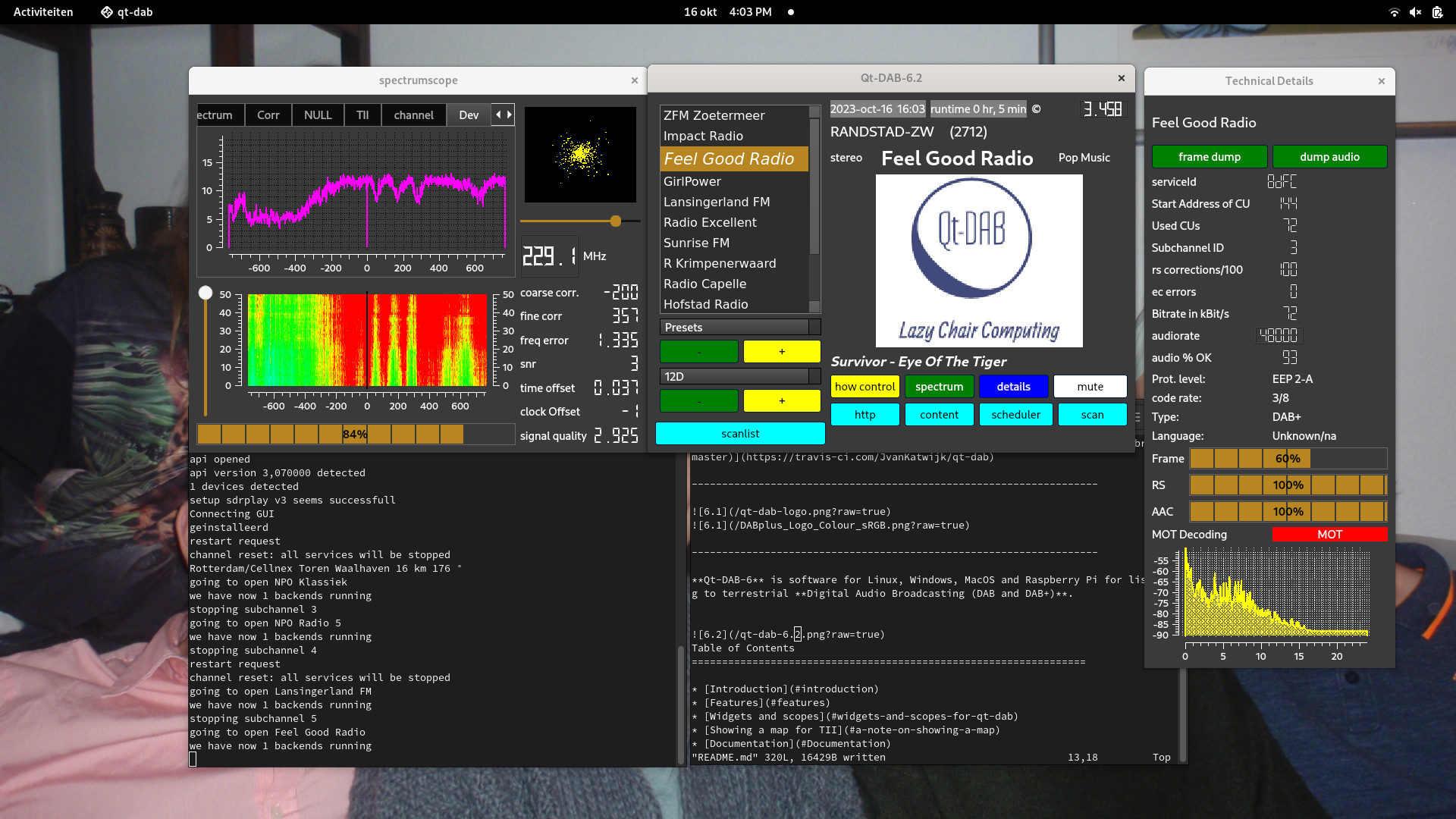The height and width of the screenshot is (819, 1456).
Task: Click the audio spectrum graph in Technical Details
Action: click(x=1276, y=594)
